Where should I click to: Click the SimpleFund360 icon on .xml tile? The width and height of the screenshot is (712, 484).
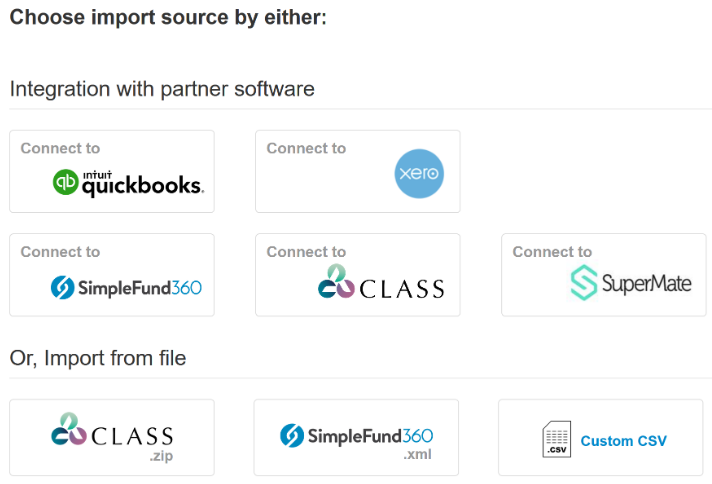[x=292, y=435]
